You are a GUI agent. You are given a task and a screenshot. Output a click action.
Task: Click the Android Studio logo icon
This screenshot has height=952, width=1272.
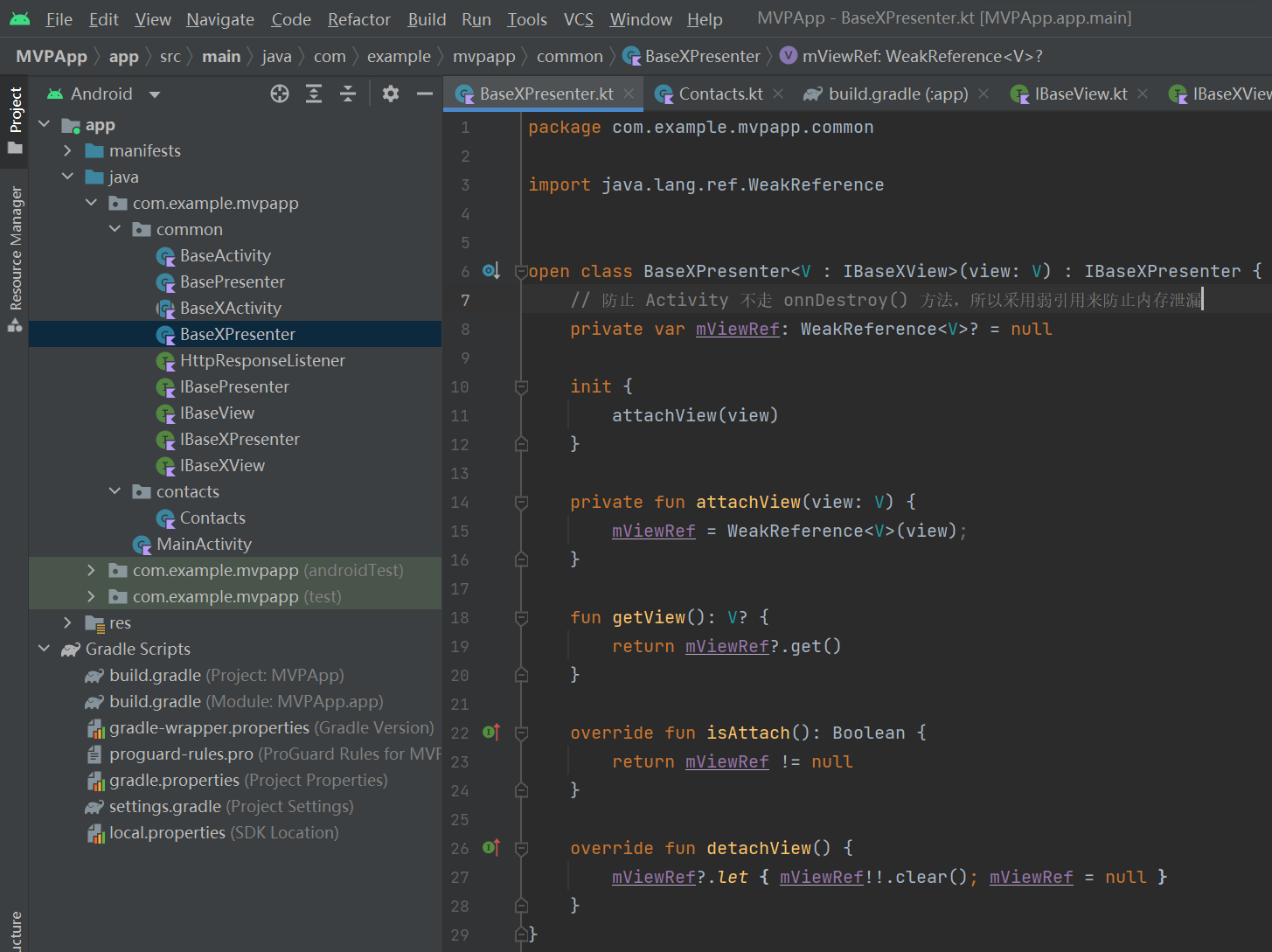coord(19,19)
